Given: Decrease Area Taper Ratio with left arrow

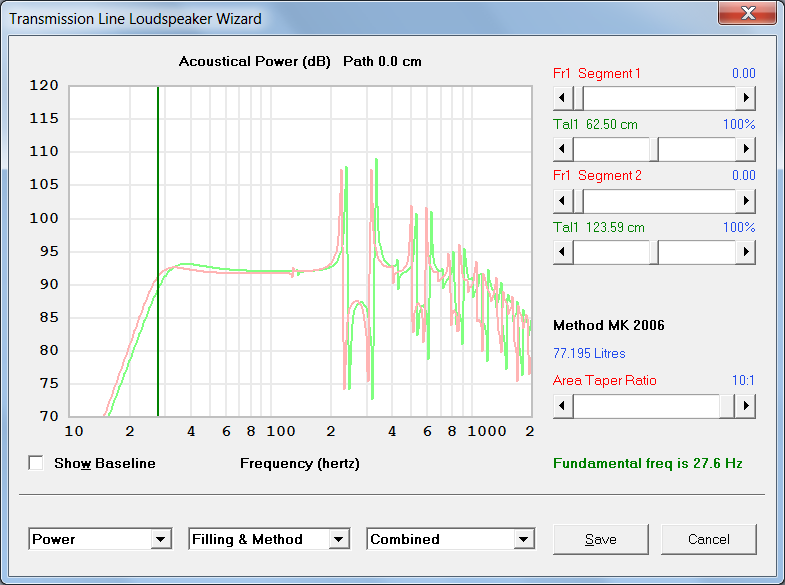Looking at the screenshot, I should click(563, 405).
